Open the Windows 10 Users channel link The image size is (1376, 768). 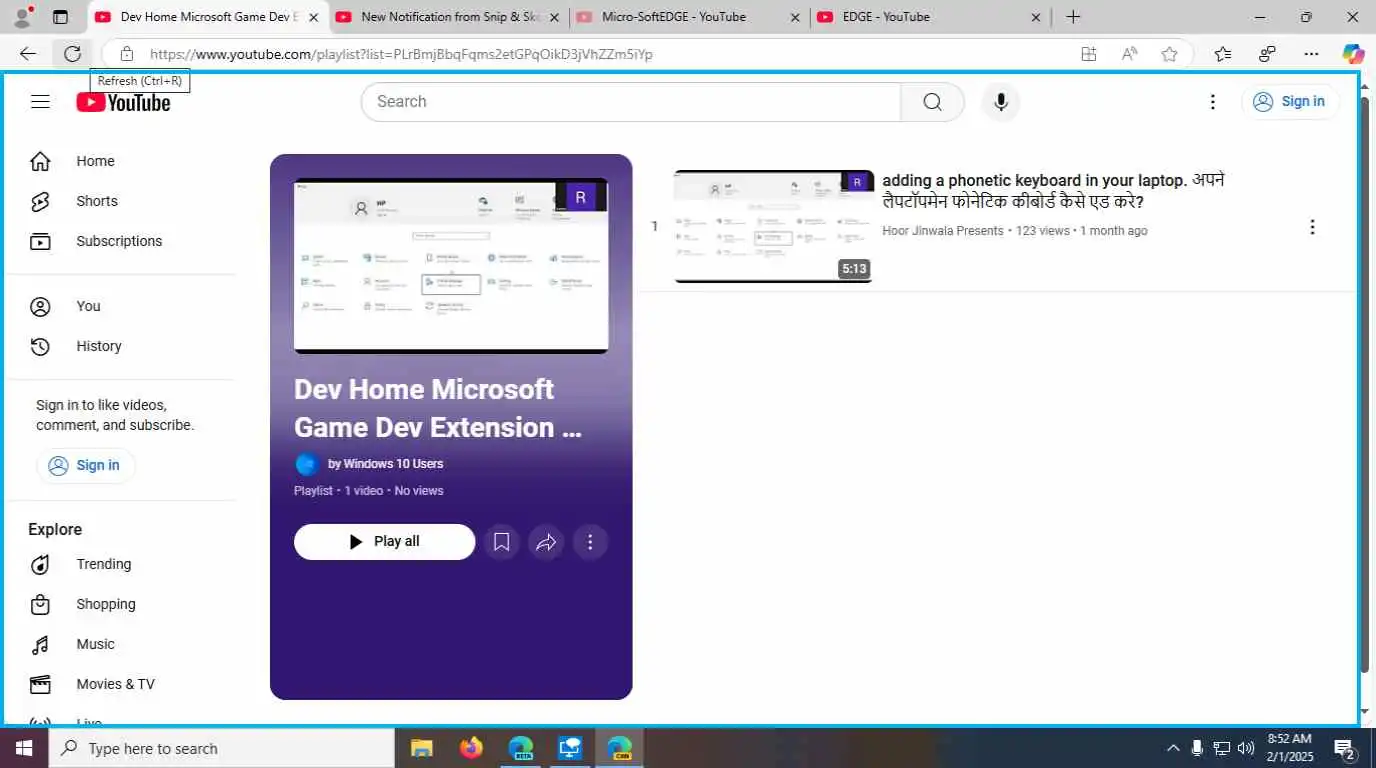pyautogui.click(x=385, y=464)
